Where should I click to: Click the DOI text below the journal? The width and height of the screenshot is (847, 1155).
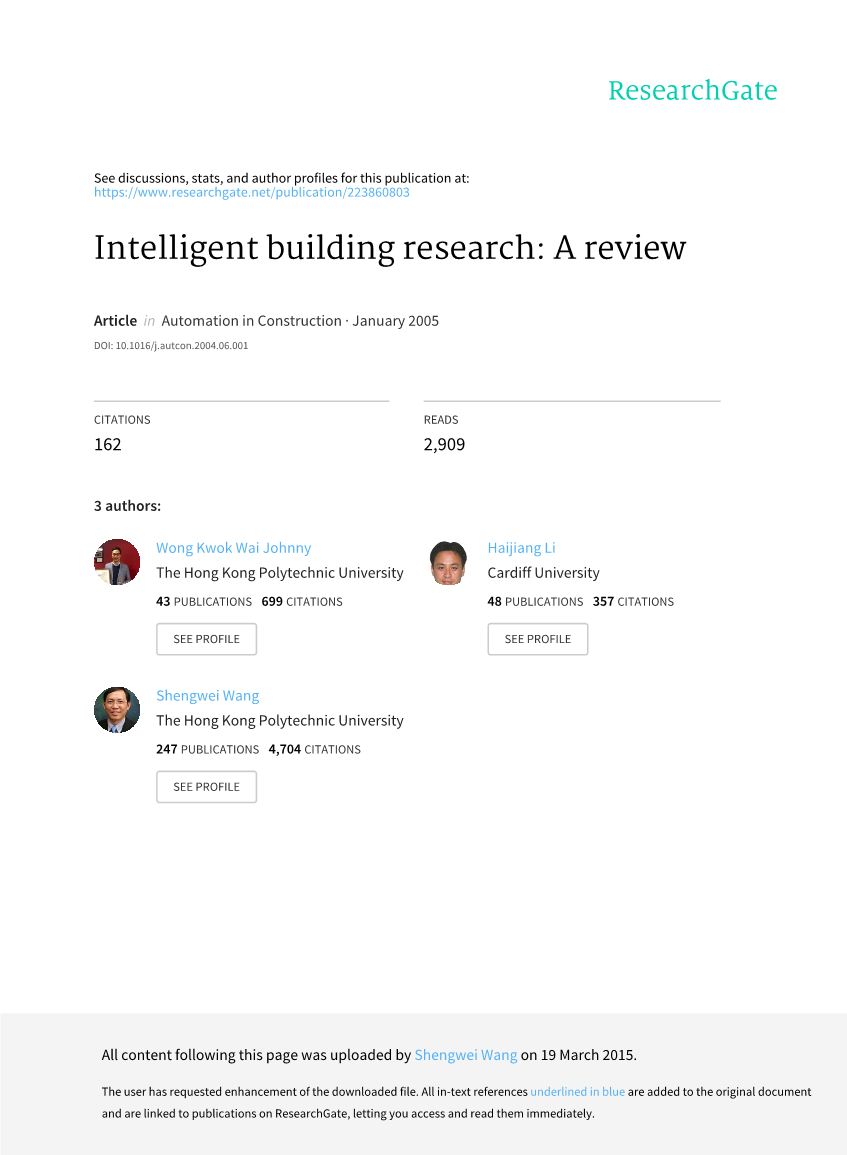click(171, 346)
